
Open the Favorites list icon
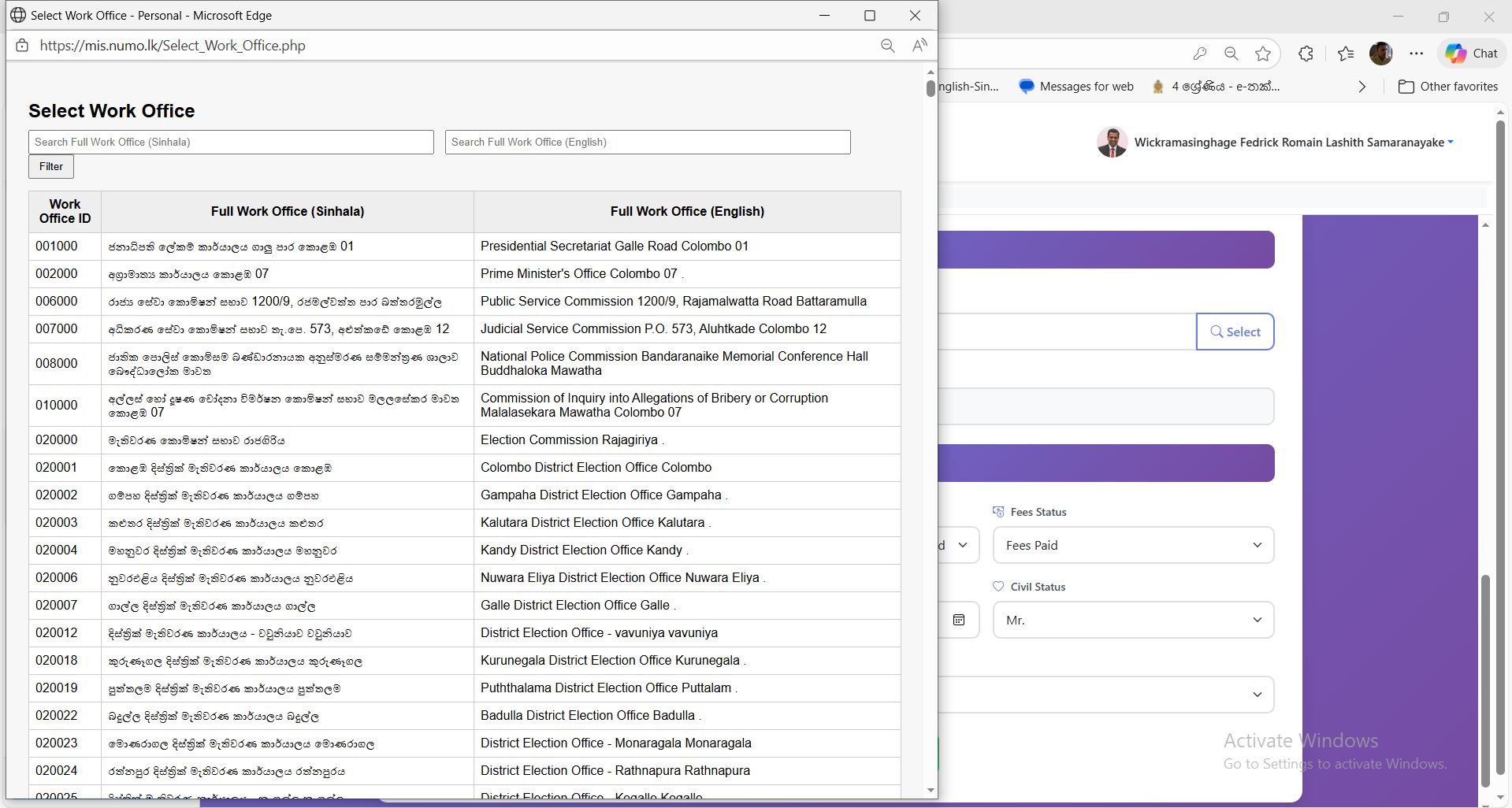pos(1346,54)
